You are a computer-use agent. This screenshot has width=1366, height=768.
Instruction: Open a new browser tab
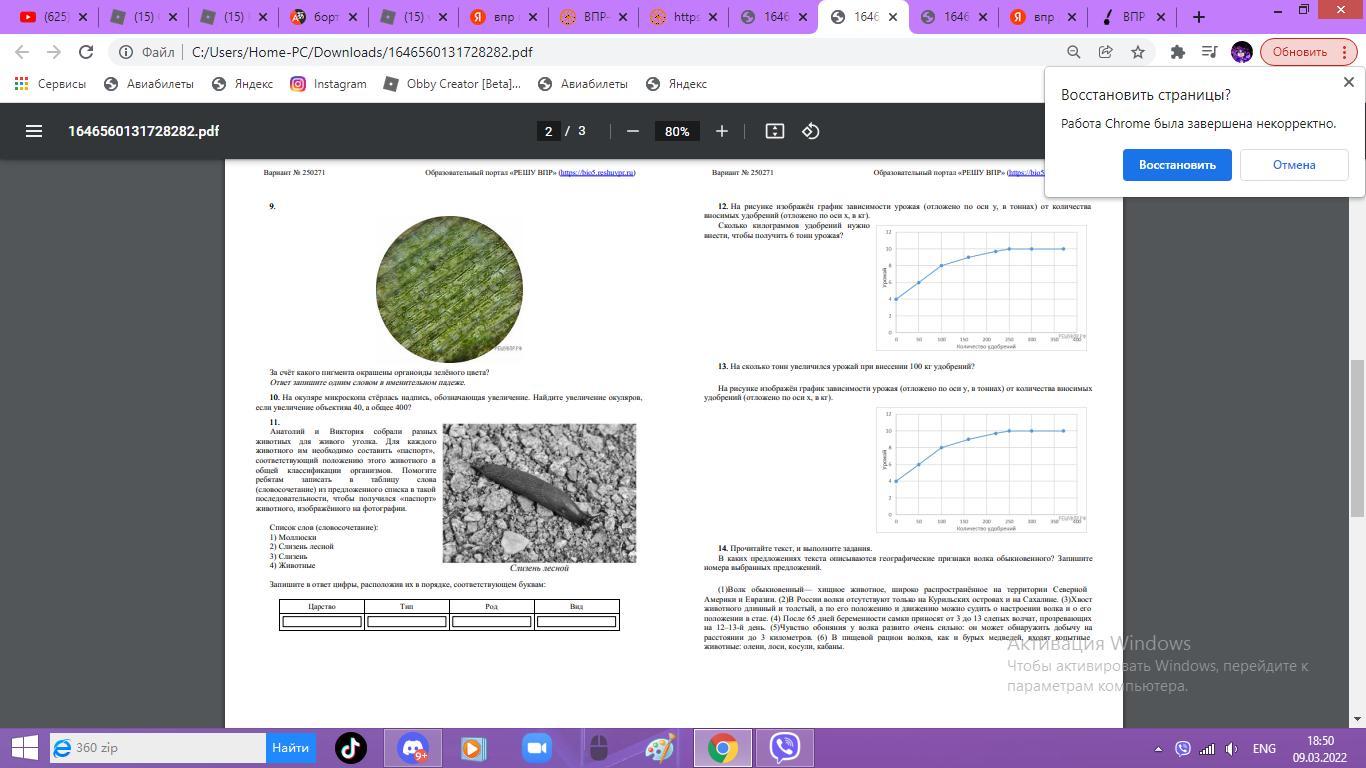coord(1198,17)
